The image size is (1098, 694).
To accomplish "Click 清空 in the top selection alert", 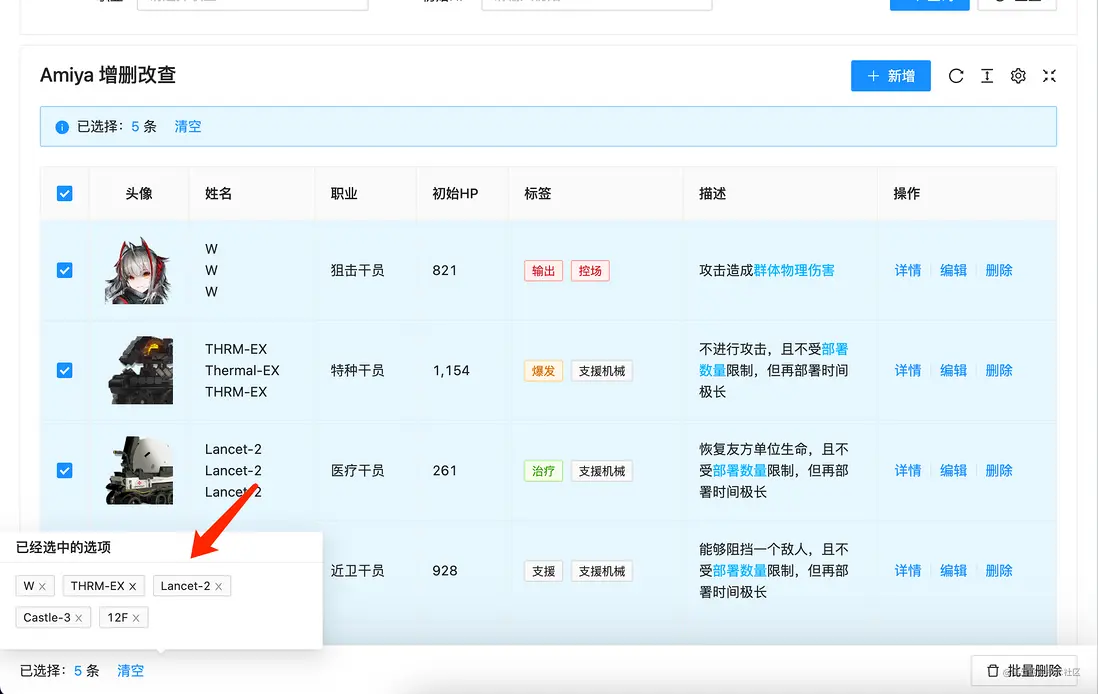I will pos(188,127).
